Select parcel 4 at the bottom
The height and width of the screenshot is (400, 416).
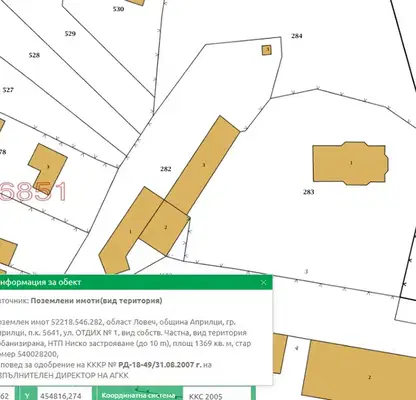click(297, 348)
